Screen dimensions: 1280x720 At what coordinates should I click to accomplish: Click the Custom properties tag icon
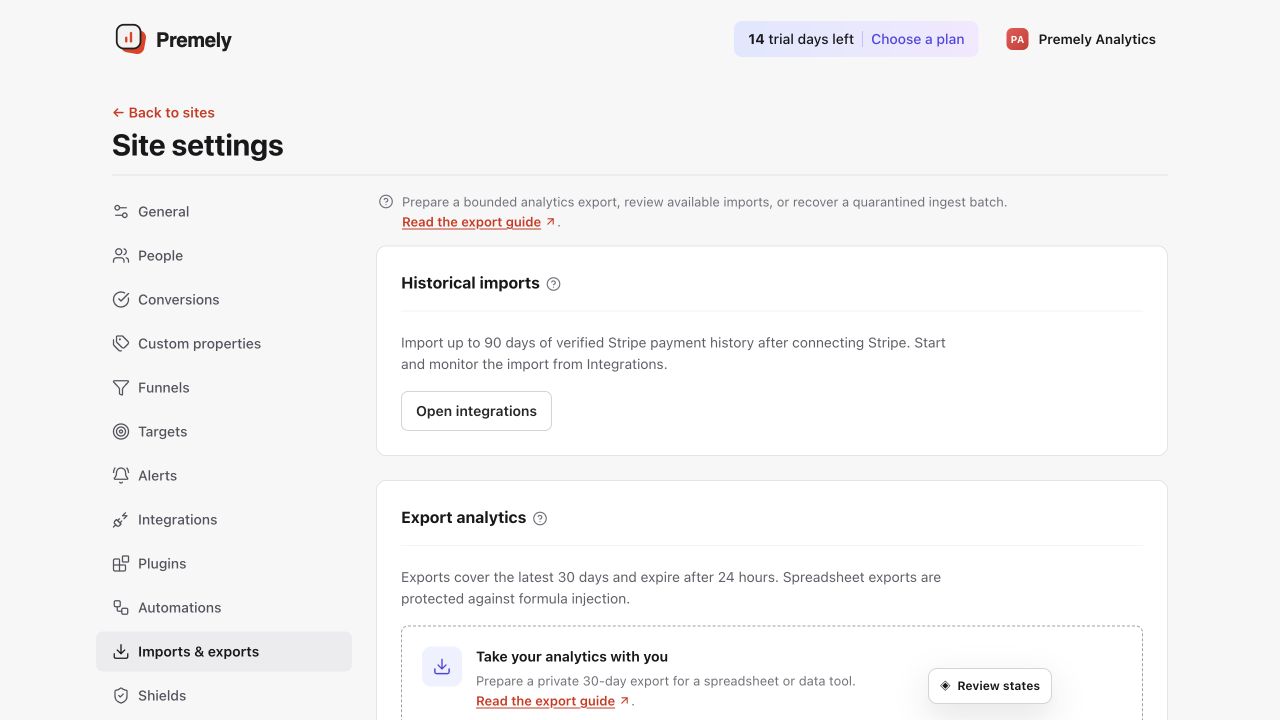coord(121,344)
